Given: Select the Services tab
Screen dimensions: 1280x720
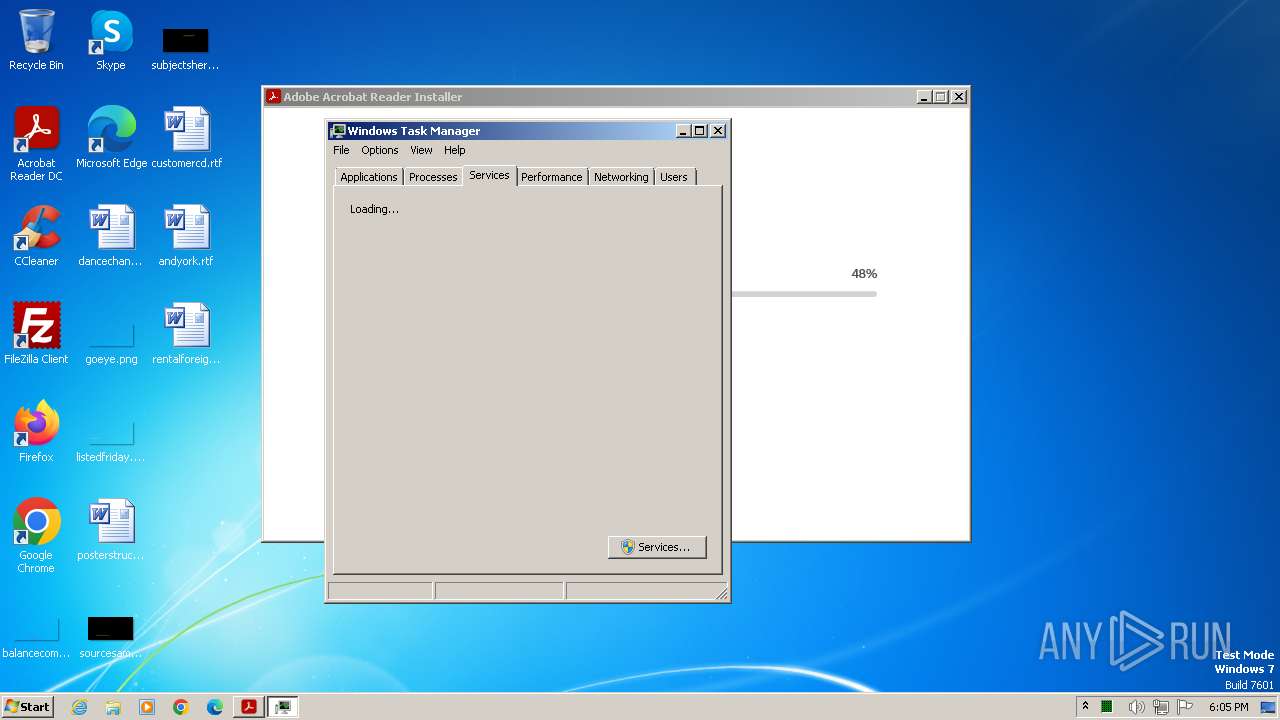Looking at the screenshot, I should tap(489, 175).
